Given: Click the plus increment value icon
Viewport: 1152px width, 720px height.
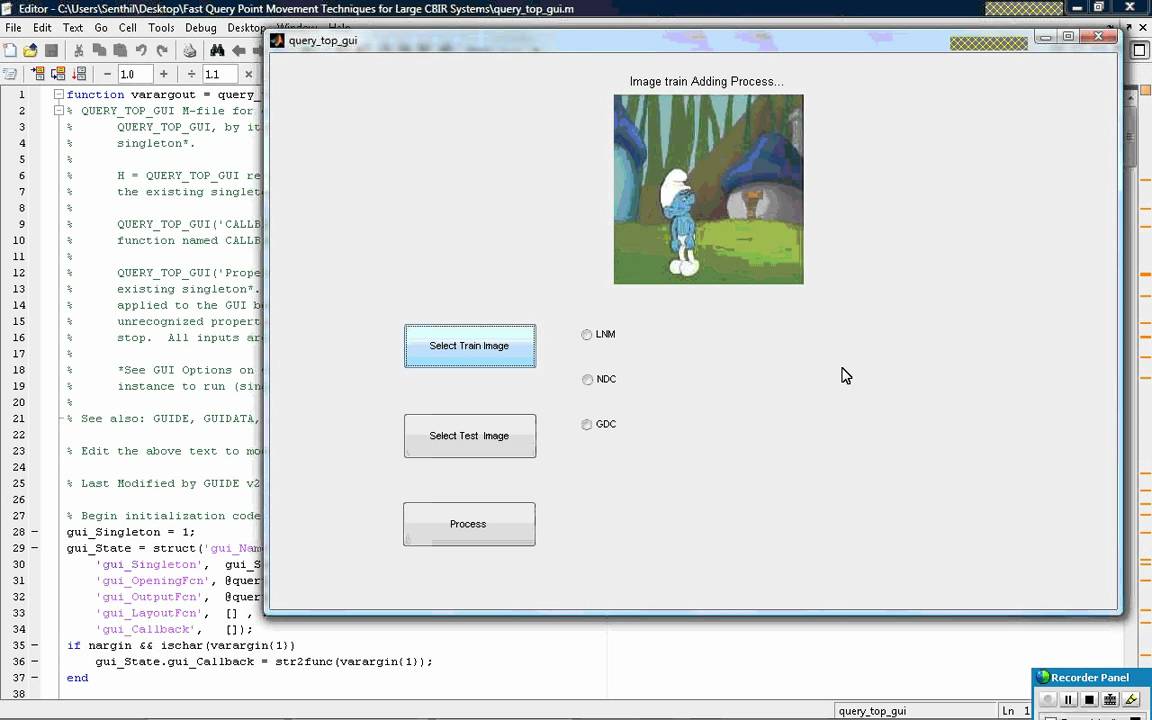Looking at the screenshot, I should point(163,74).
